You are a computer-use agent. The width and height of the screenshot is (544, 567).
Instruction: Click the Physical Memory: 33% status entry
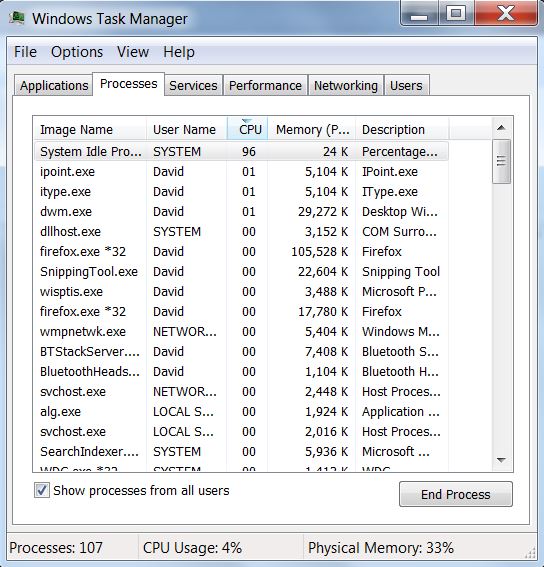tap(381, 547)
